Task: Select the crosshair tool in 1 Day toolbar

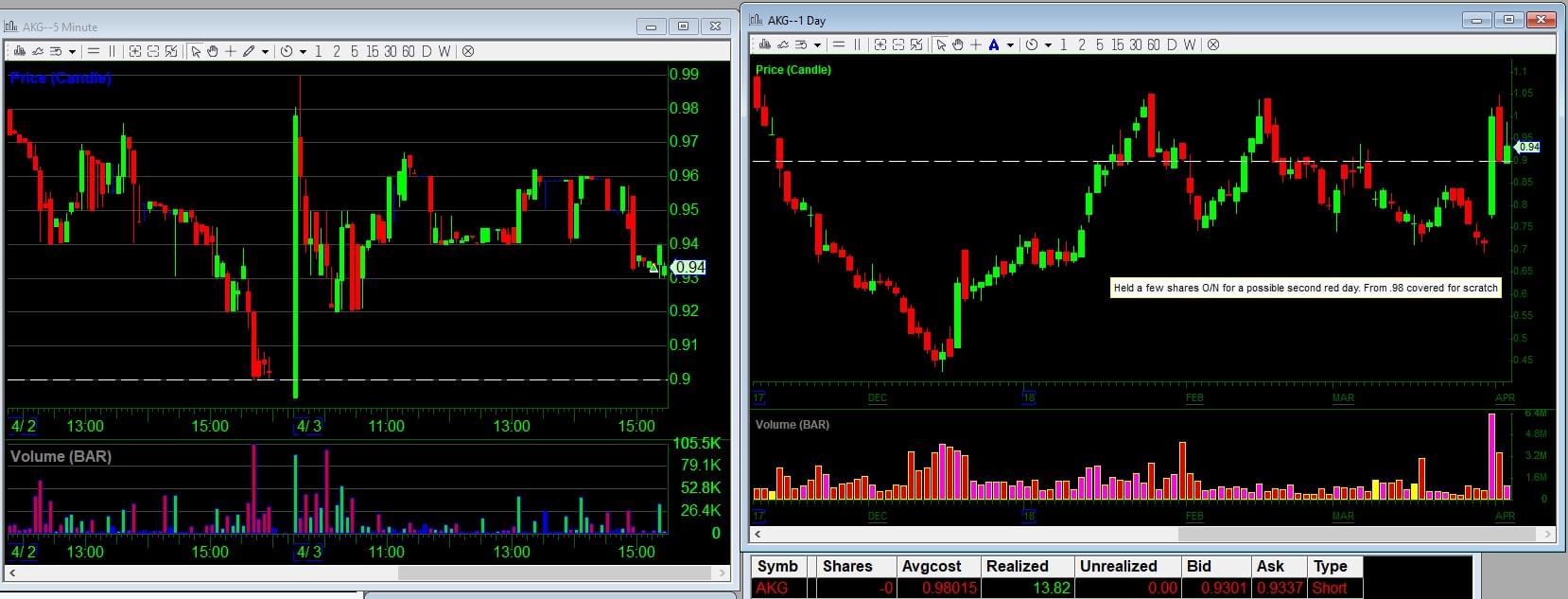Action: click(976, 44)
